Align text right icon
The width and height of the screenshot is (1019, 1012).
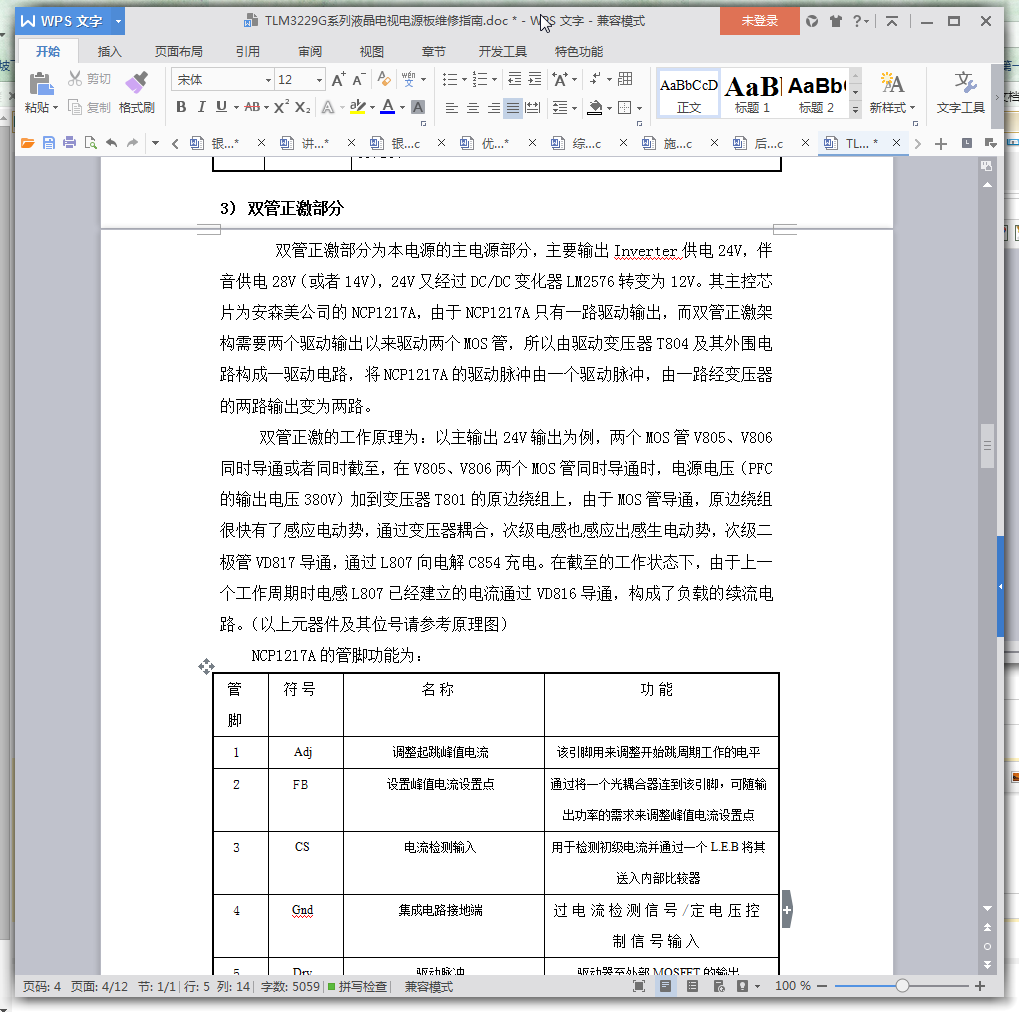click(493, 107)
